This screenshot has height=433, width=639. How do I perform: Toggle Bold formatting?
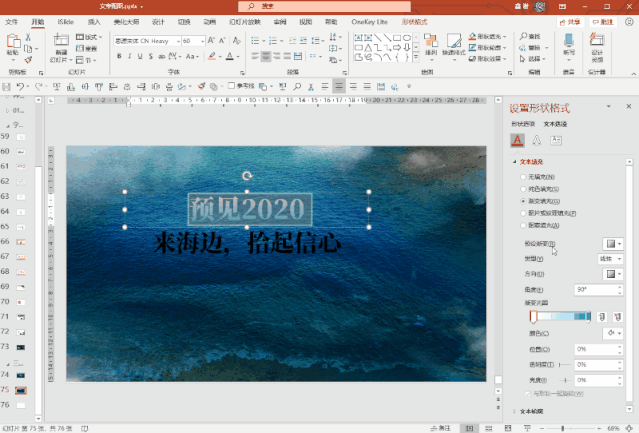click(x=119, y=56)
